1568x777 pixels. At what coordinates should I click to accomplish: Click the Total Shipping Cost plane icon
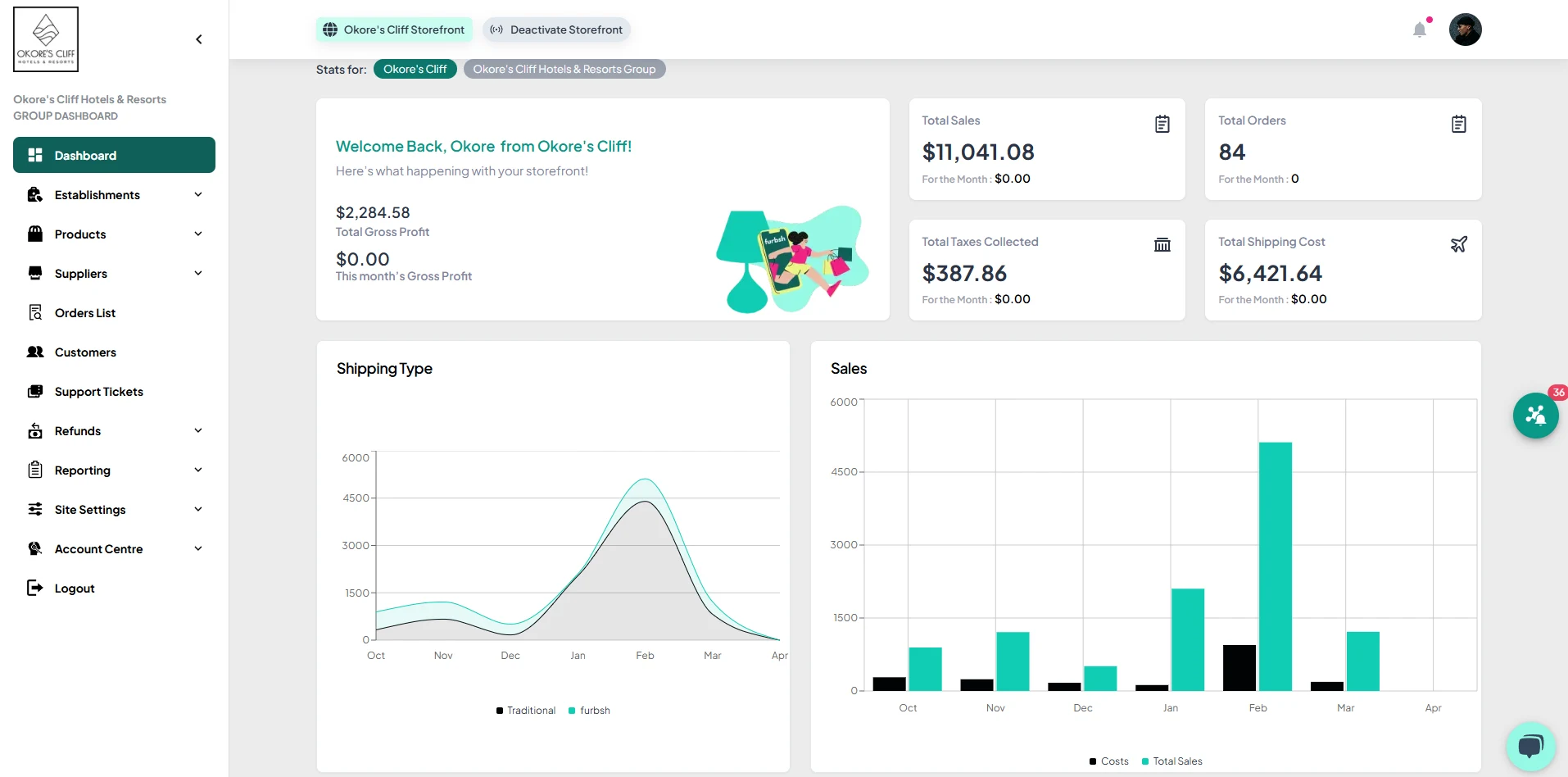click(x=1458, y=244)
